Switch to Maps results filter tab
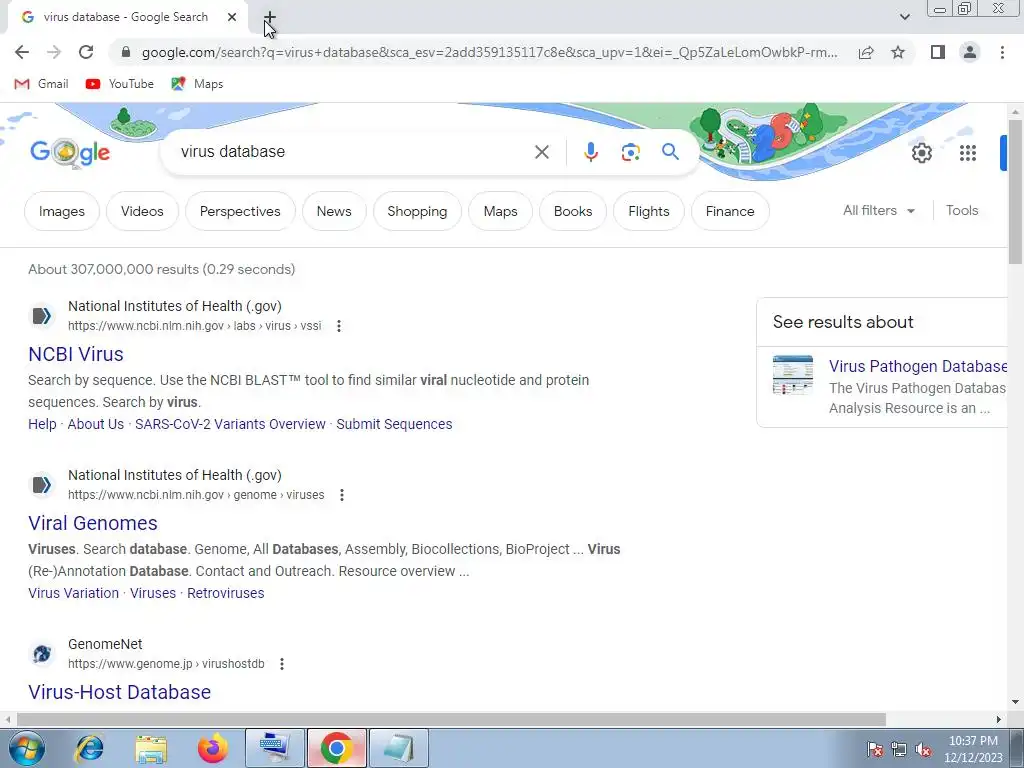The height and width of the screenshot is (768, 1024). (x=500, y=211)
